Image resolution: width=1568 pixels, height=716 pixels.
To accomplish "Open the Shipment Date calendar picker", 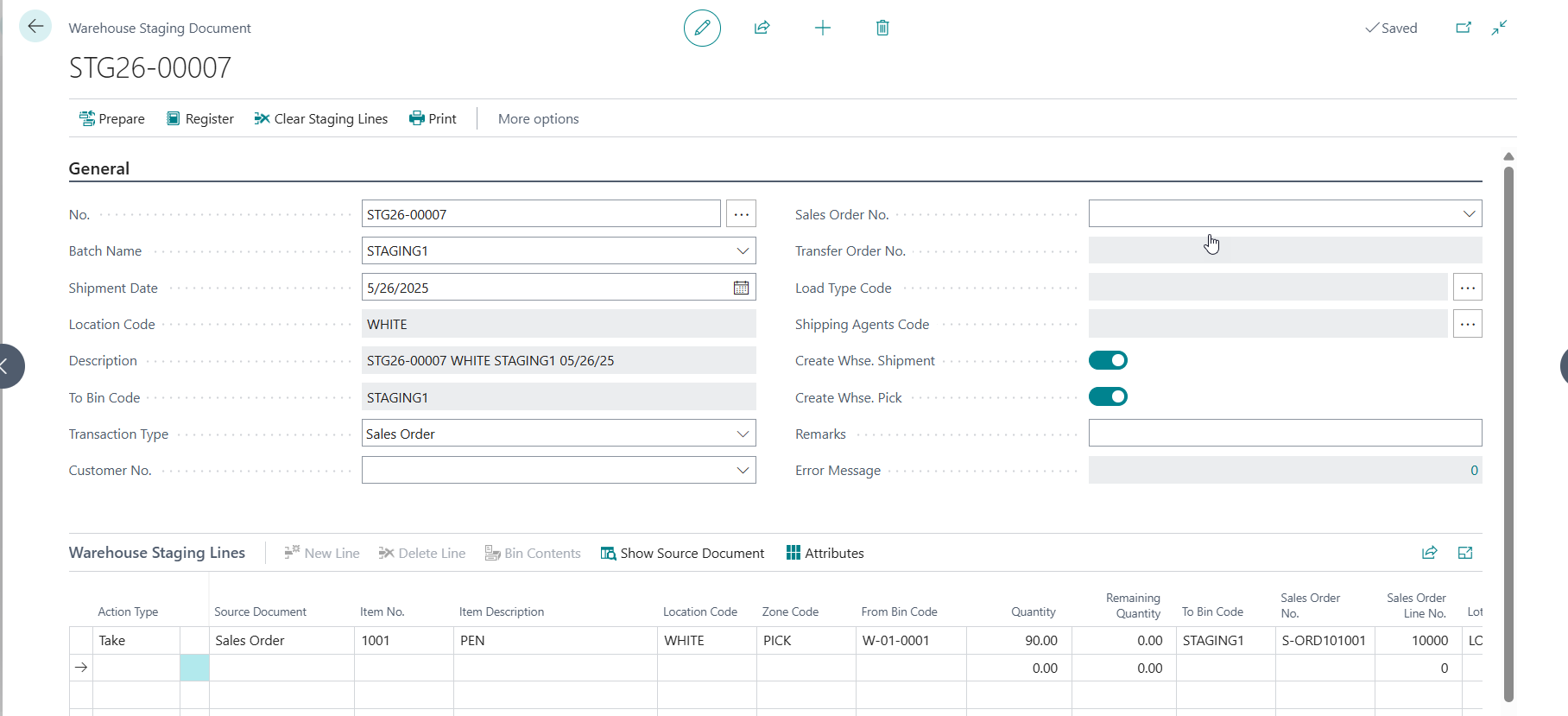I will (741, 288).
